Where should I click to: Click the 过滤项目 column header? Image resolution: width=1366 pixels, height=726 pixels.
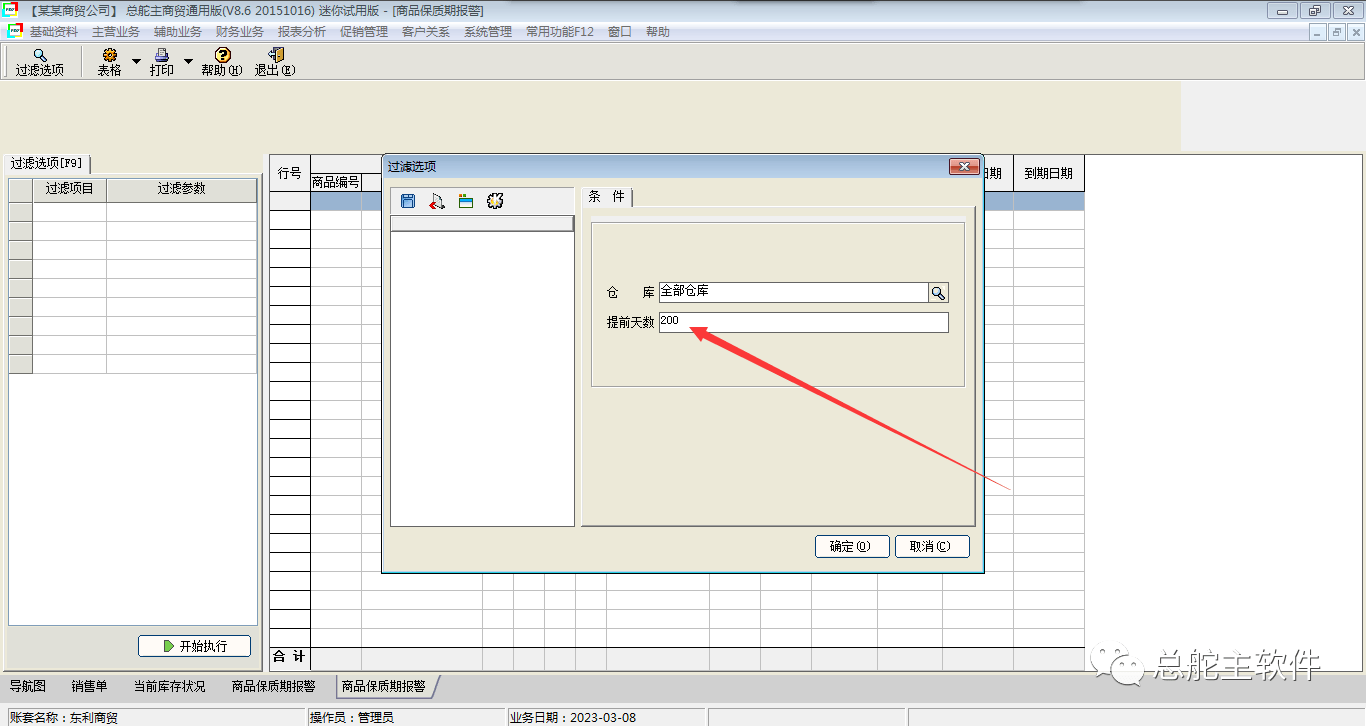click(x=70, y=188)
